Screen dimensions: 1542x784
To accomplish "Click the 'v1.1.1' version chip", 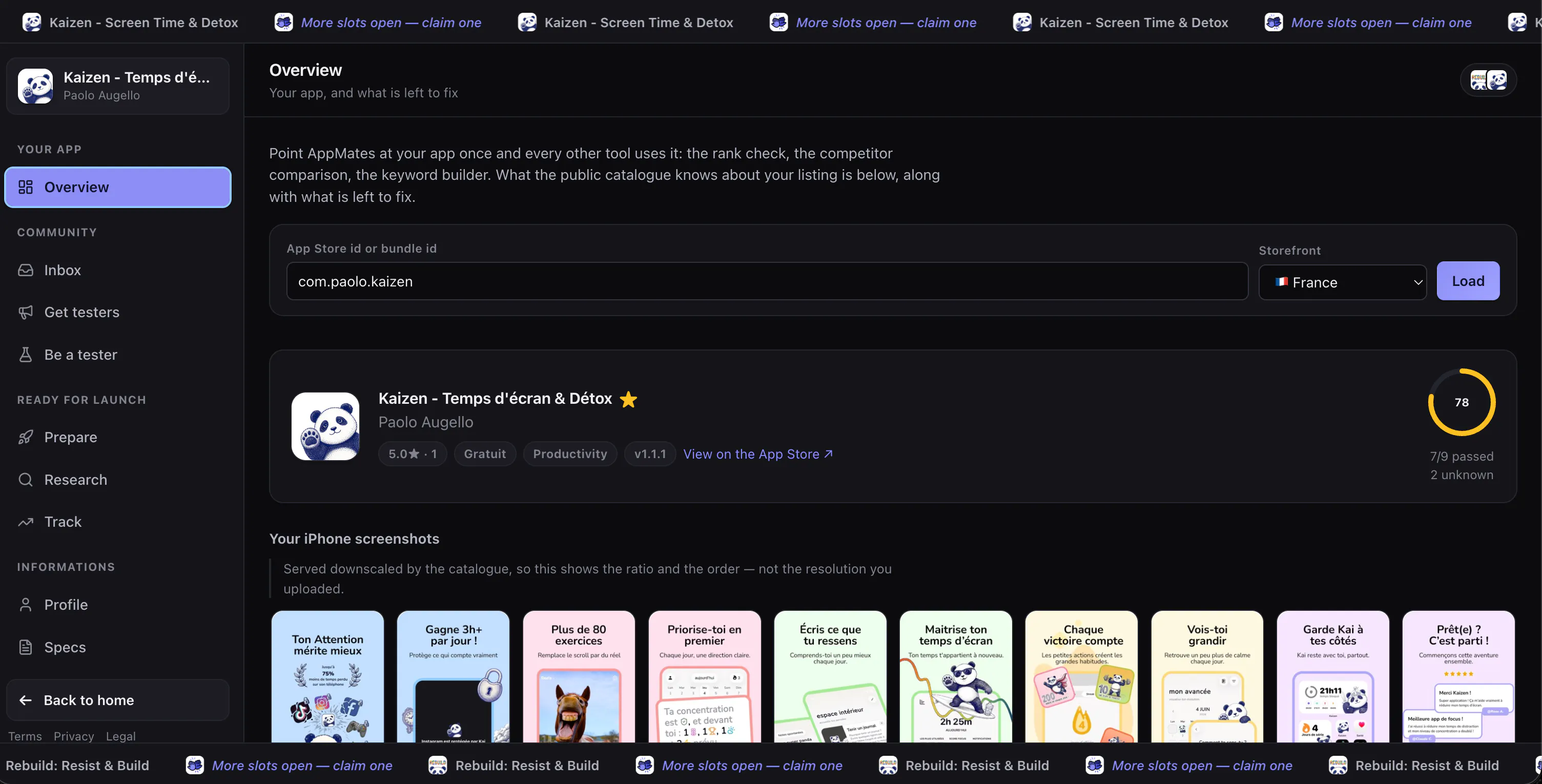I will (x=650, y=454).
